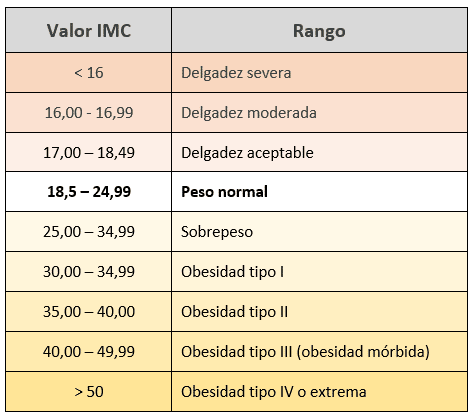This screenshot has width=474, height=420.
Task: Click the '17,00 – 18,49' cell
Action: pos(89,152)
